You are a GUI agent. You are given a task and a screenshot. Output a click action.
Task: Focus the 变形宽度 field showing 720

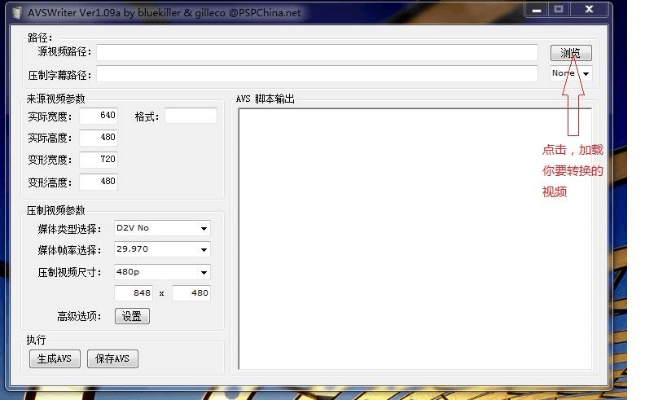coord(98,160)
